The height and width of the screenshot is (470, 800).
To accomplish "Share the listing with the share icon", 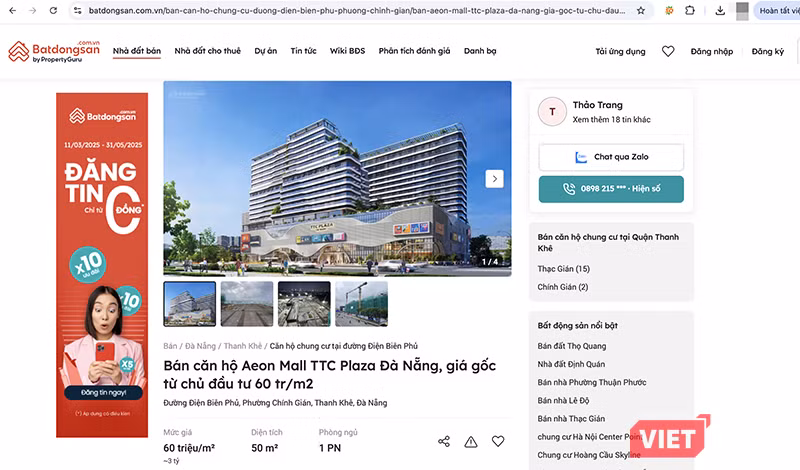I will (444, 441).
